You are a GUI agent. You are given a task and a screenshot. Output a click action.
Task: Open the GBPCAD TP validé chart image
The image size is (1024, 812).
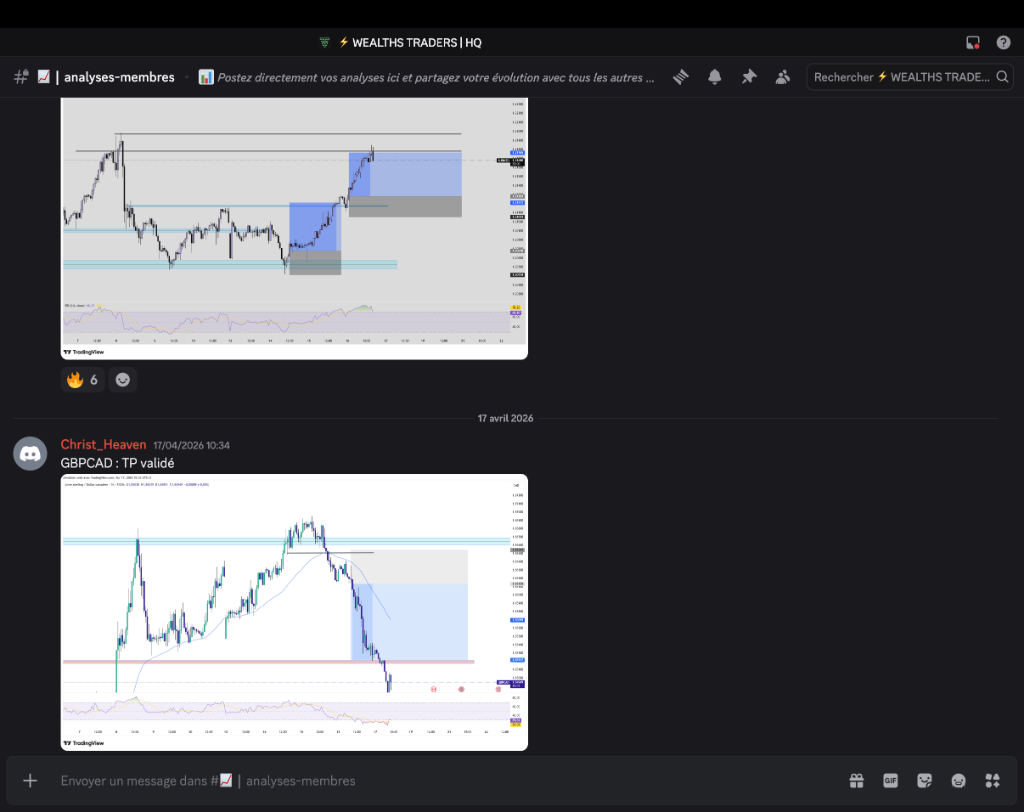coord(294,612)
